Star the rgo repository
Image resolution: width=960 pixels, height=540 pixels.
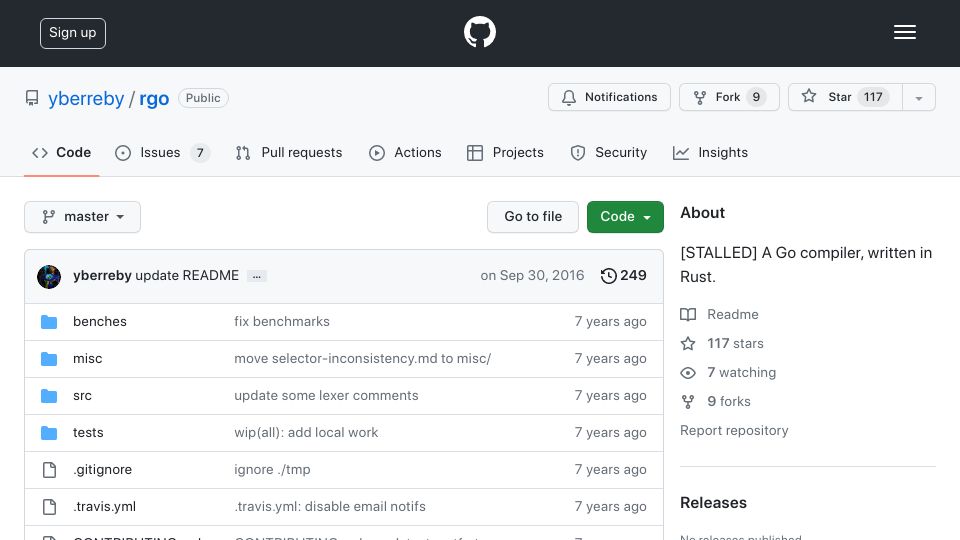coord(845,97)
